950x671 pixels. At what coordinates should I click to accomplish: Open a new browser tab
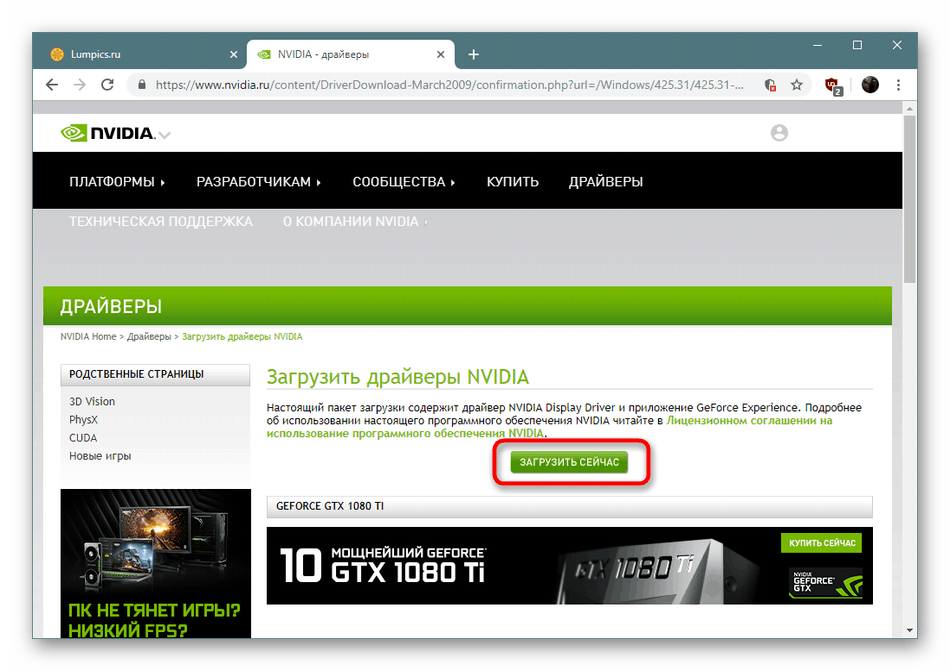474,55
